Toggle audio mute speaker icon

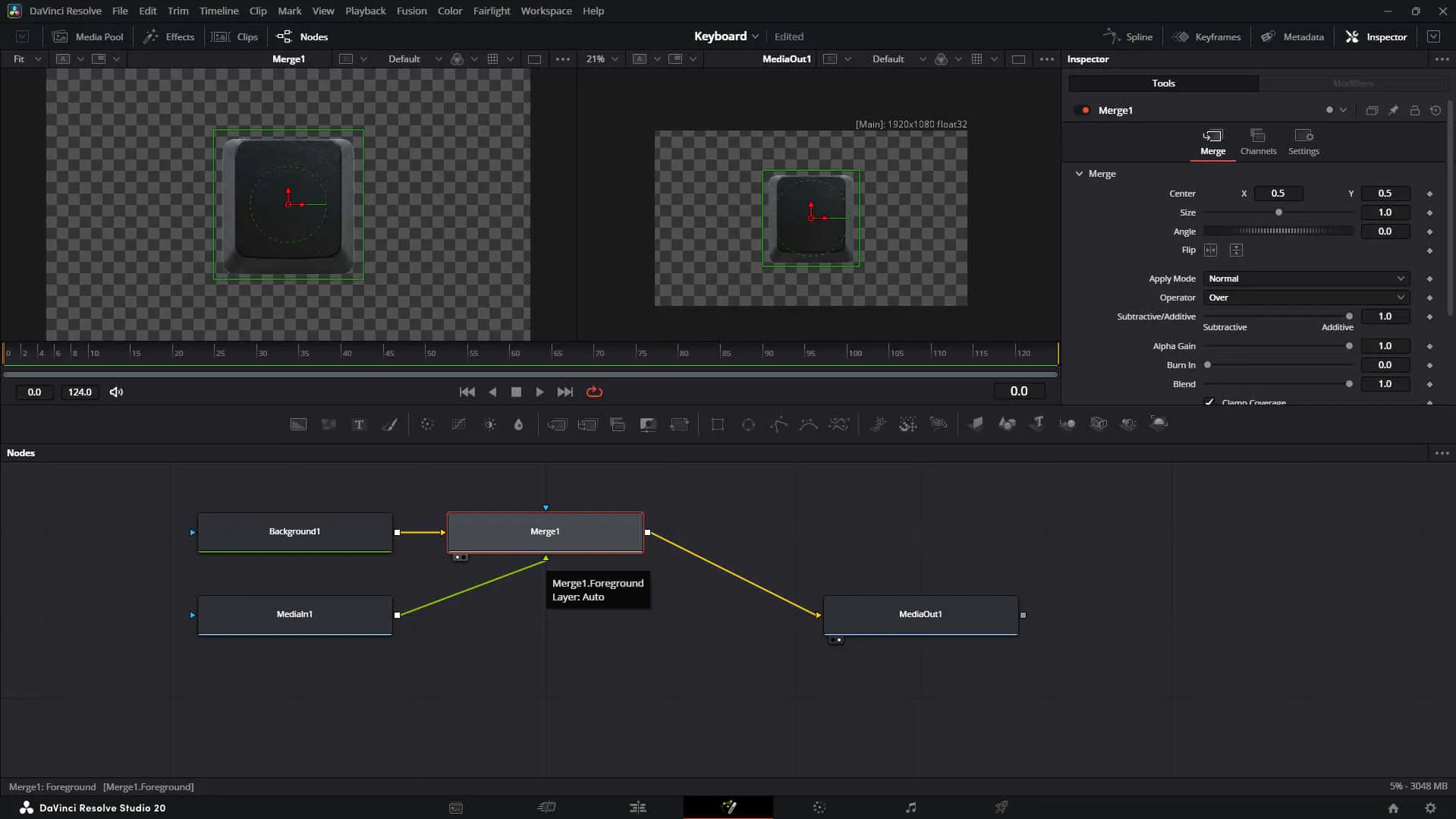(116, 392)
